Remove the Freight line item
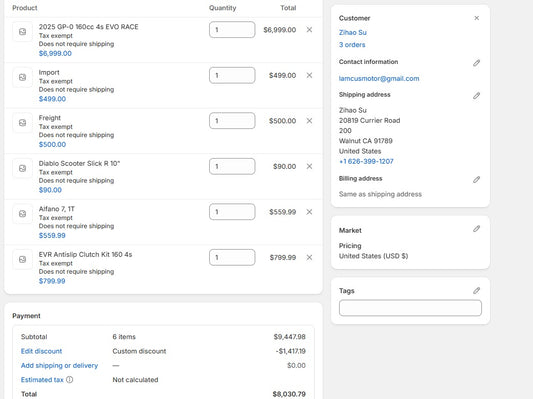Image resolution: width=533 pixels, height=399 pixels. coord(309,121)
